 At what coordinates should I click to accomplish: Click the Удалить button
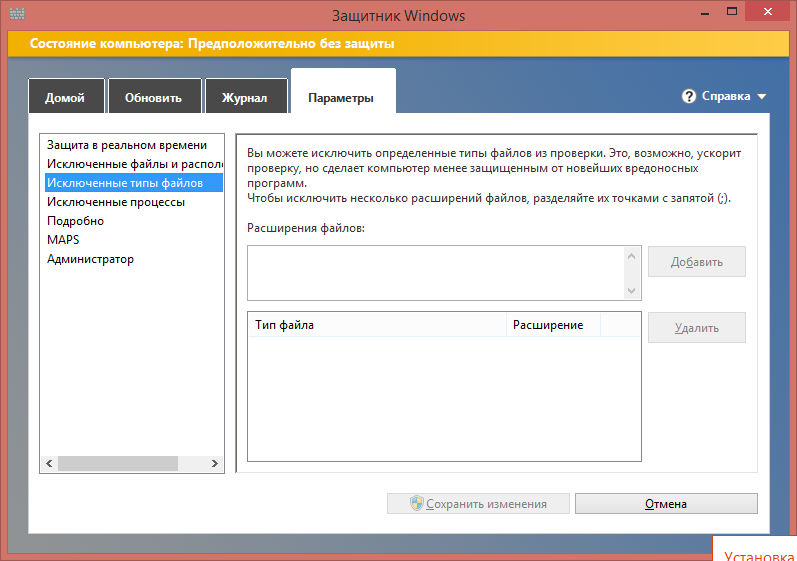point(696,328)
